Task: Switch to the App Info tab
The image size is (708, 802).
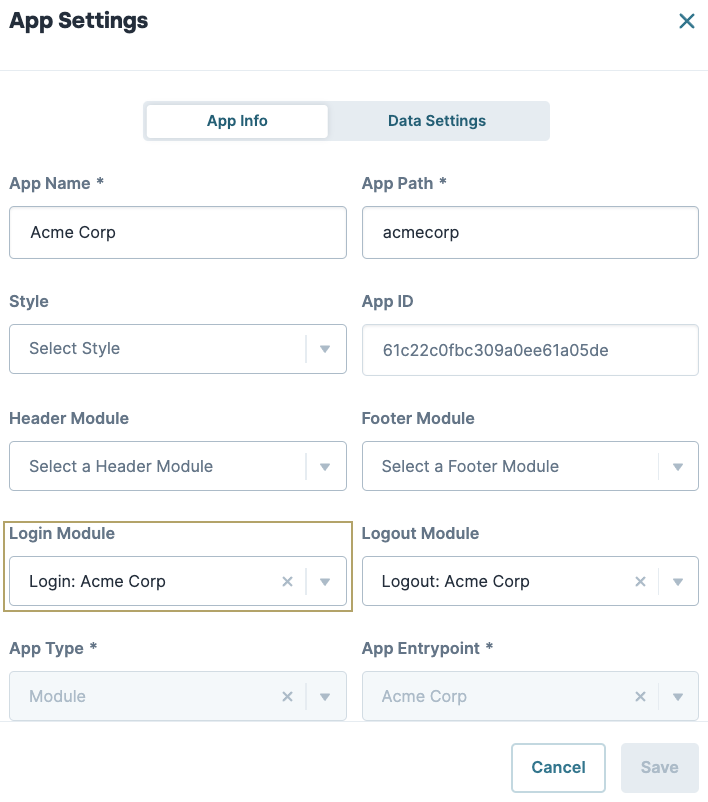Action: click(x=237, y=121)
